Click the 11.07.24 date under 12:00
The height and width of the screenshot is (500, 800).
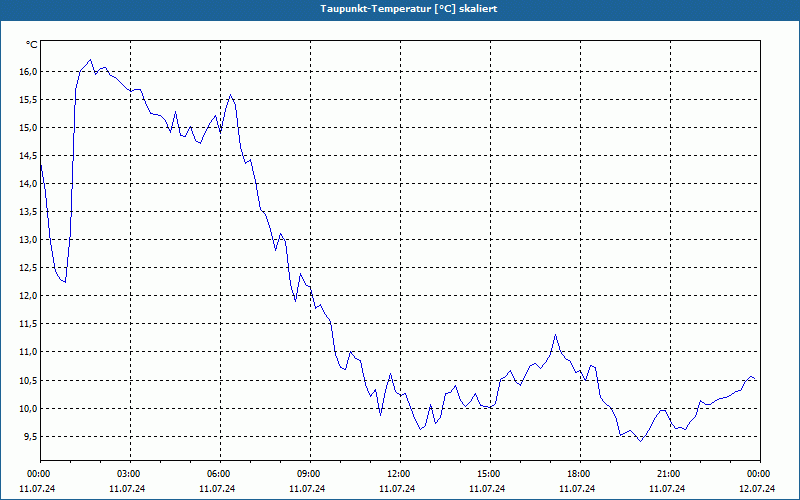click(x=397, y=489)
